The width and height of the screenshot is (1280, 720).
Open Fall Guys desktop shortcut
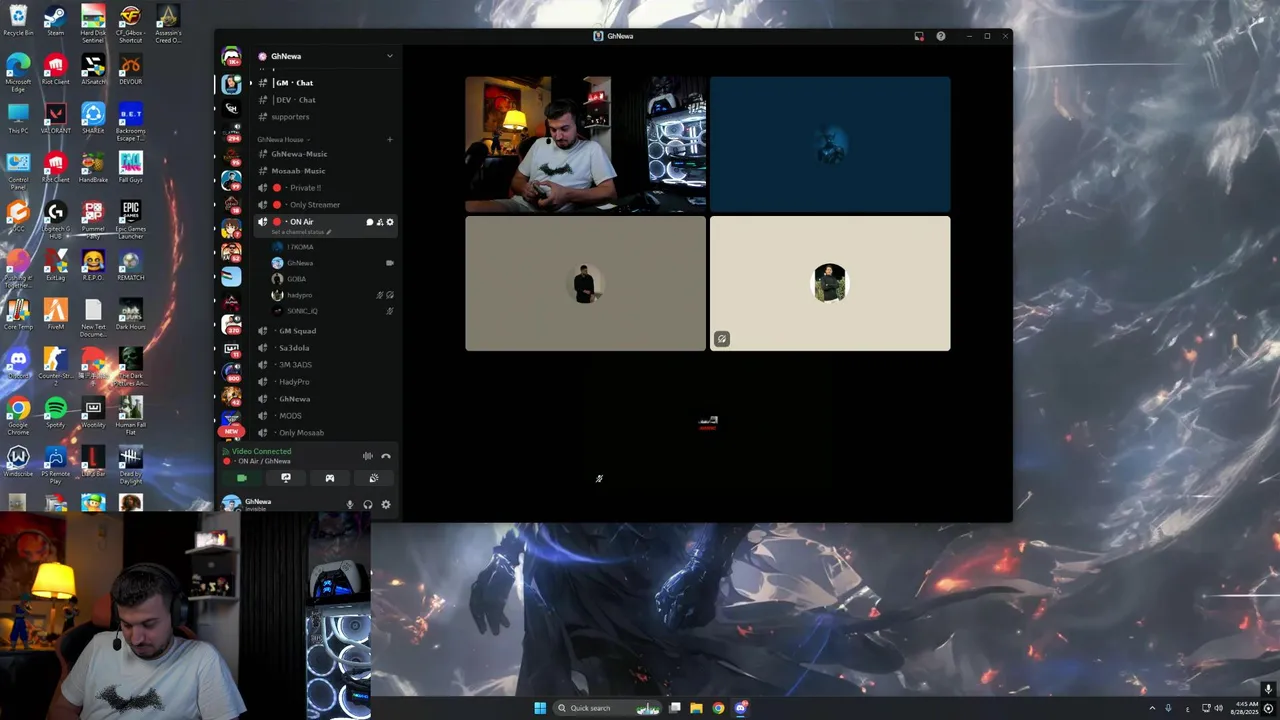pos(130,167)
